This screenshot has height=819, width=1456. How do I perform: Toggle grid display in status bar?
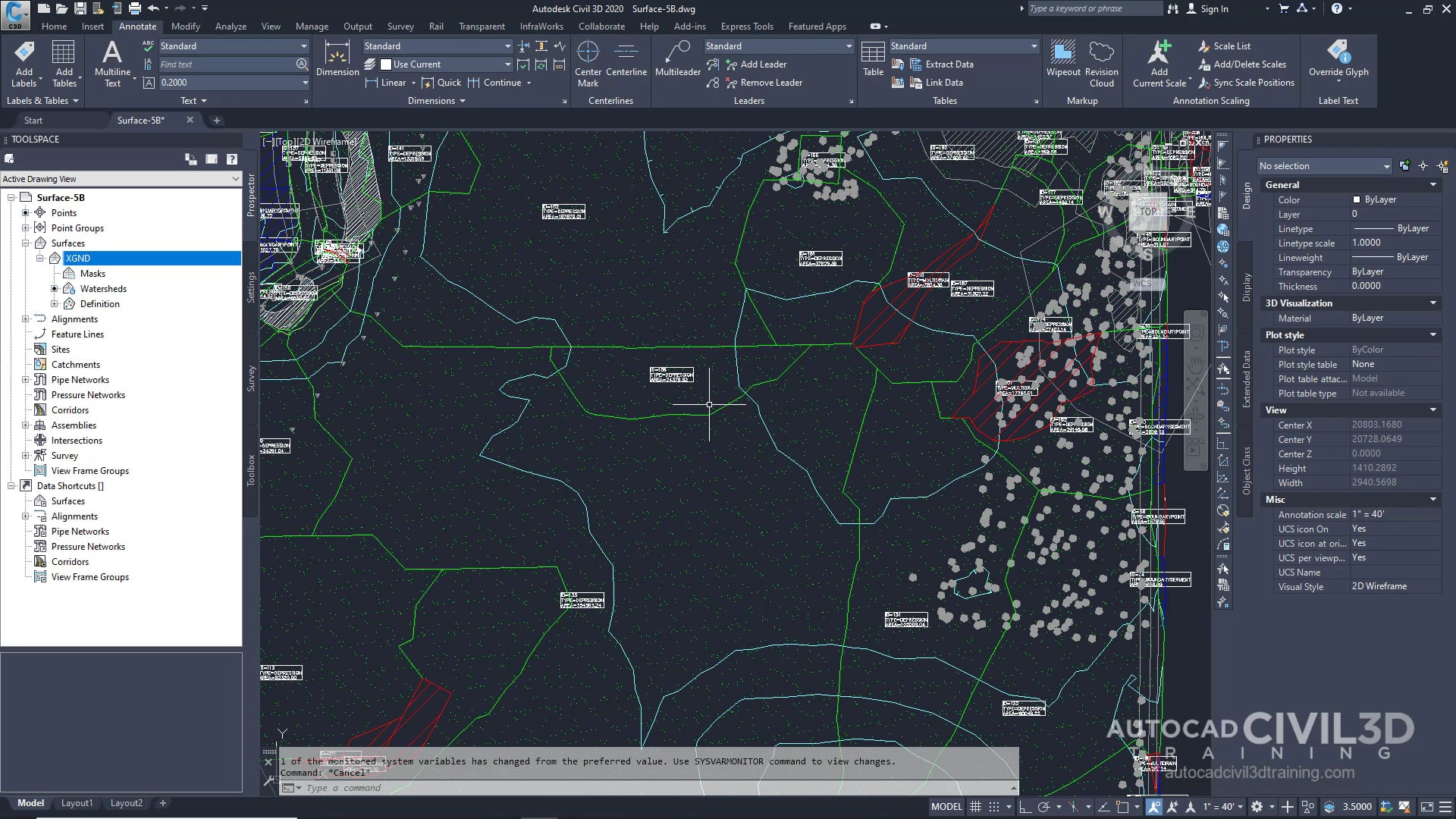click(x=976, y=807)
